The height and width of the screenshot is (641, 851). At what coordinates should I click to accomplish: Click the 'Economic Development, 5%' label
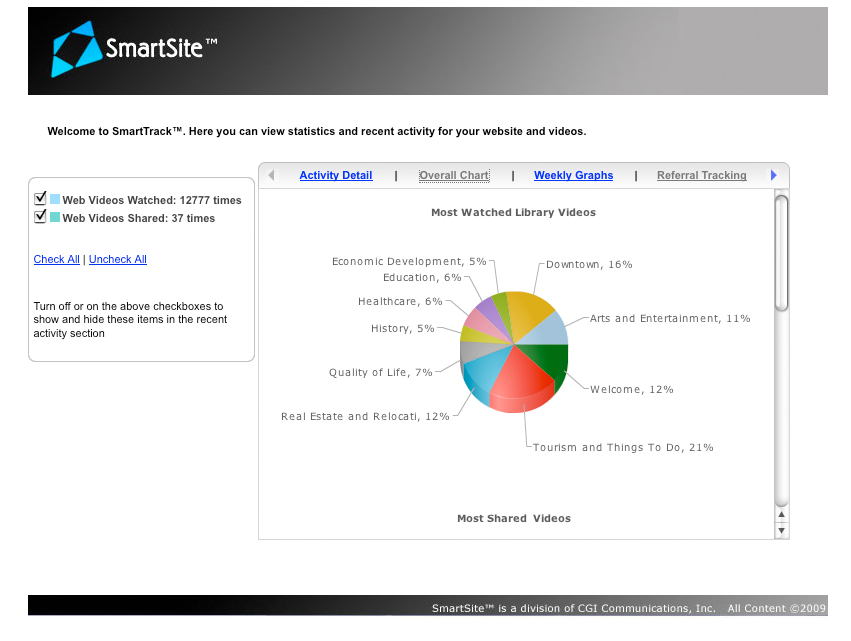click(409, 262)
